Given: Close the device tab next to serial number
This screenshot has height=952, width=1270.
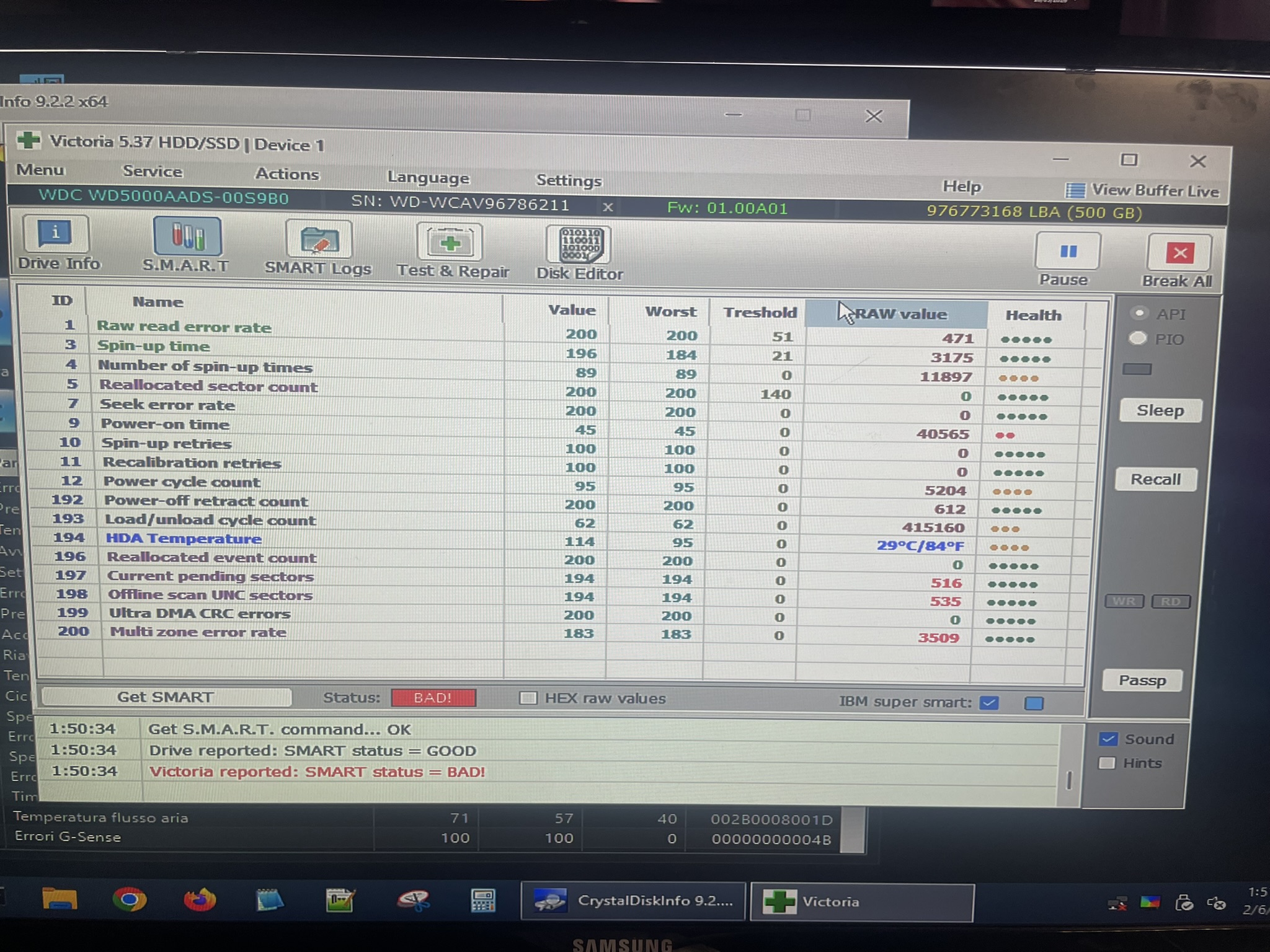Looking at the screenshot, I should 608,207.
